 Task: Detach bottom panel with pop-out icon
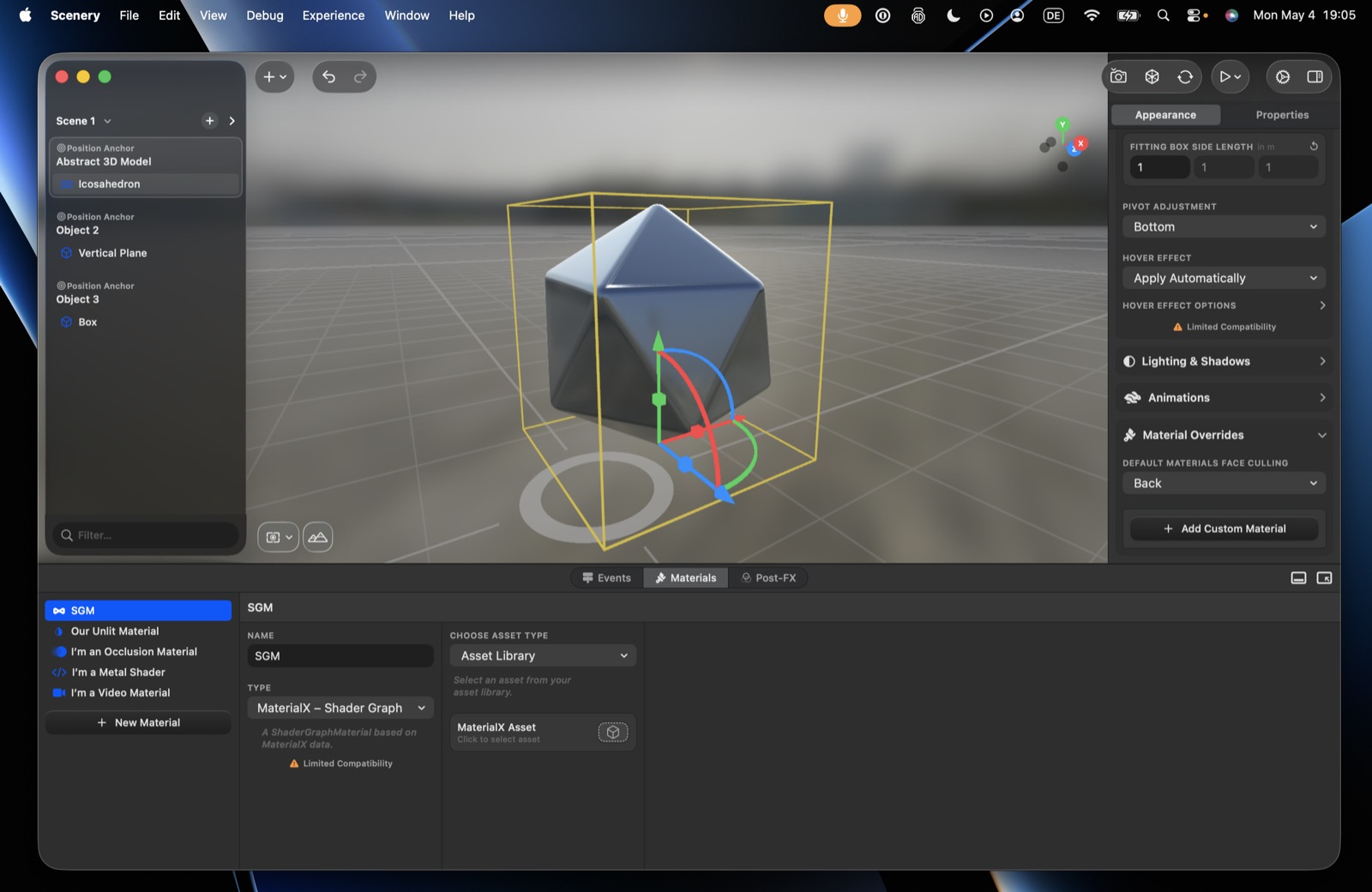[x=1324, y=578]
